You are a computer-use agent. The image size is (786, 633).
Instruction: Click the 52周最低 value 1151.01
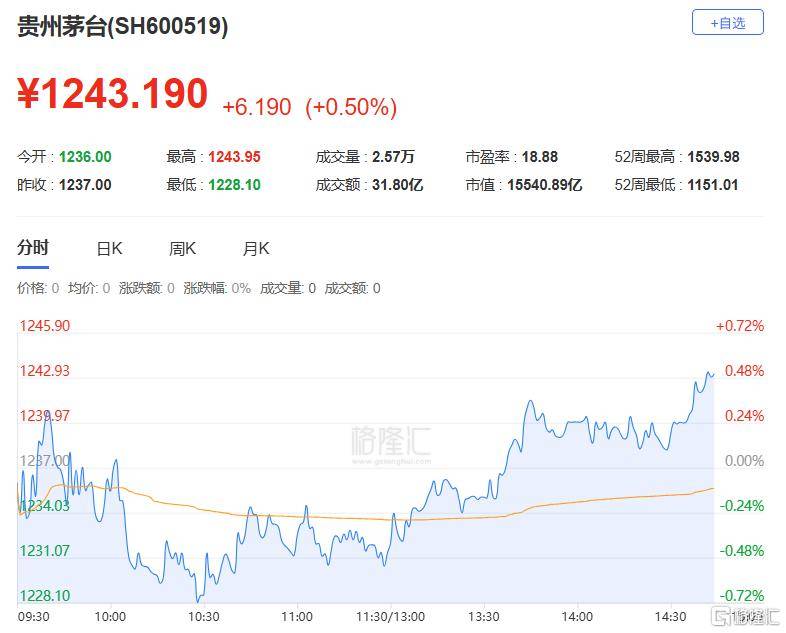pyautogui.click(x=713, y=185)
